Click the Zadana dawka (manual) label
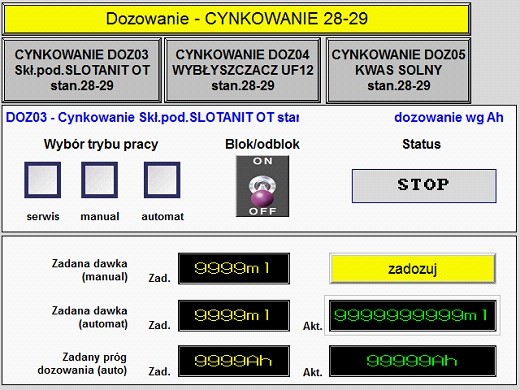520x390 pixels. coord(89,270)
